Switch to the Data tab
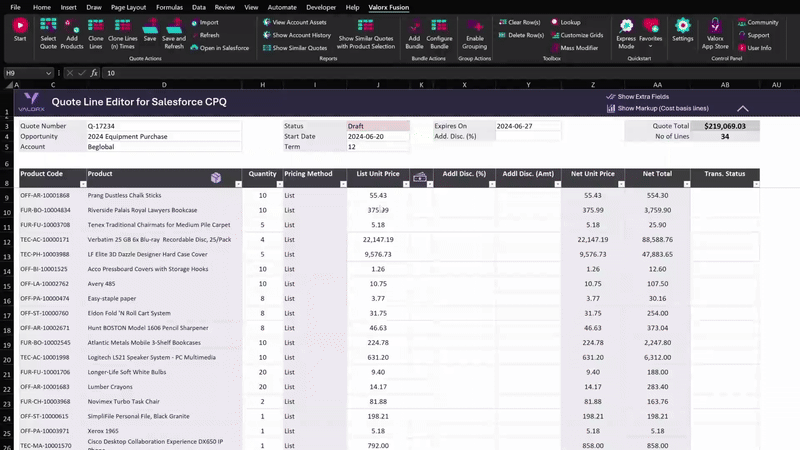 coord(198,7)
